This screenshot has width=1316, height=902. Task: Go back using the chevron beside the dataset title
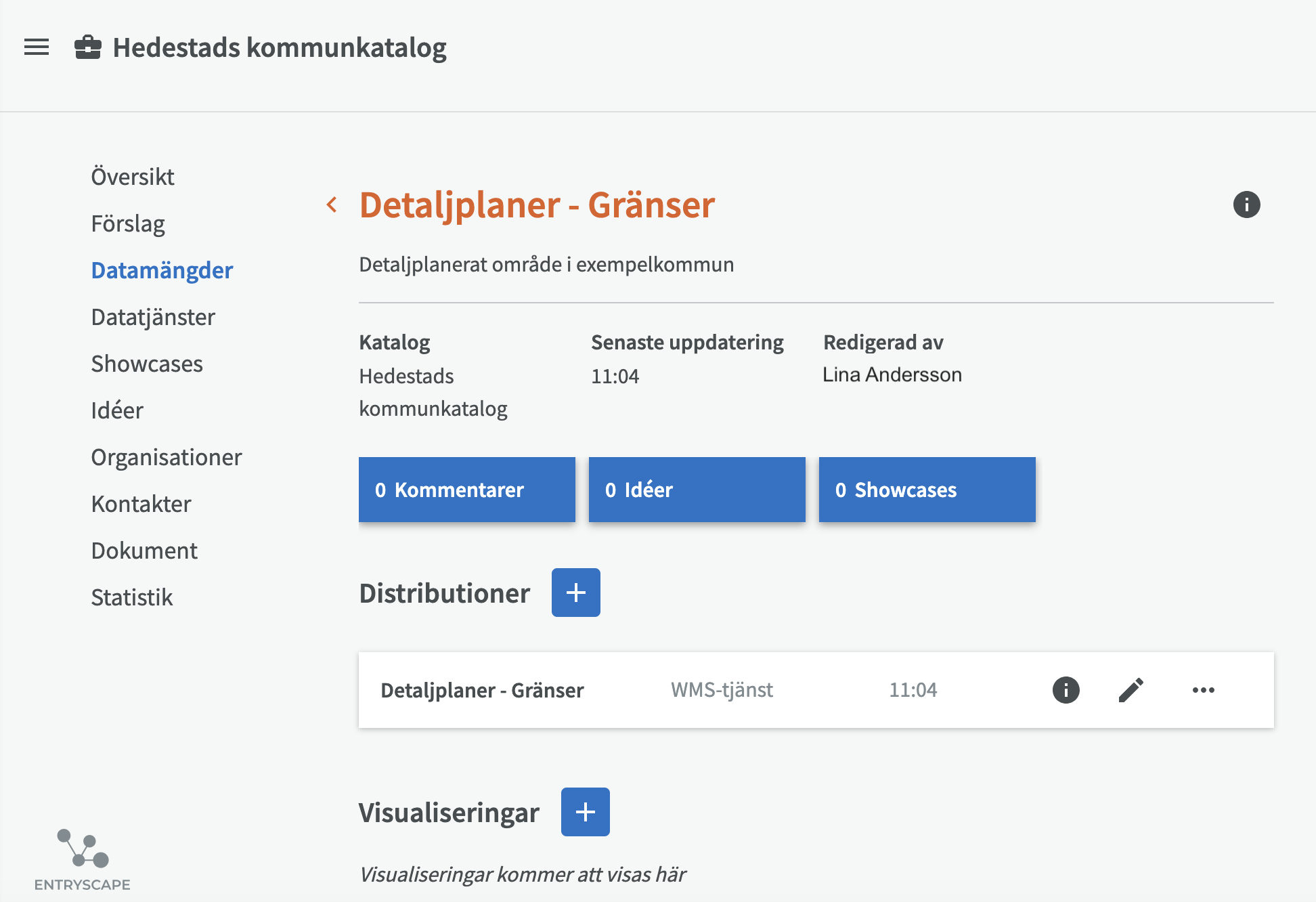[x=332, y=204]
